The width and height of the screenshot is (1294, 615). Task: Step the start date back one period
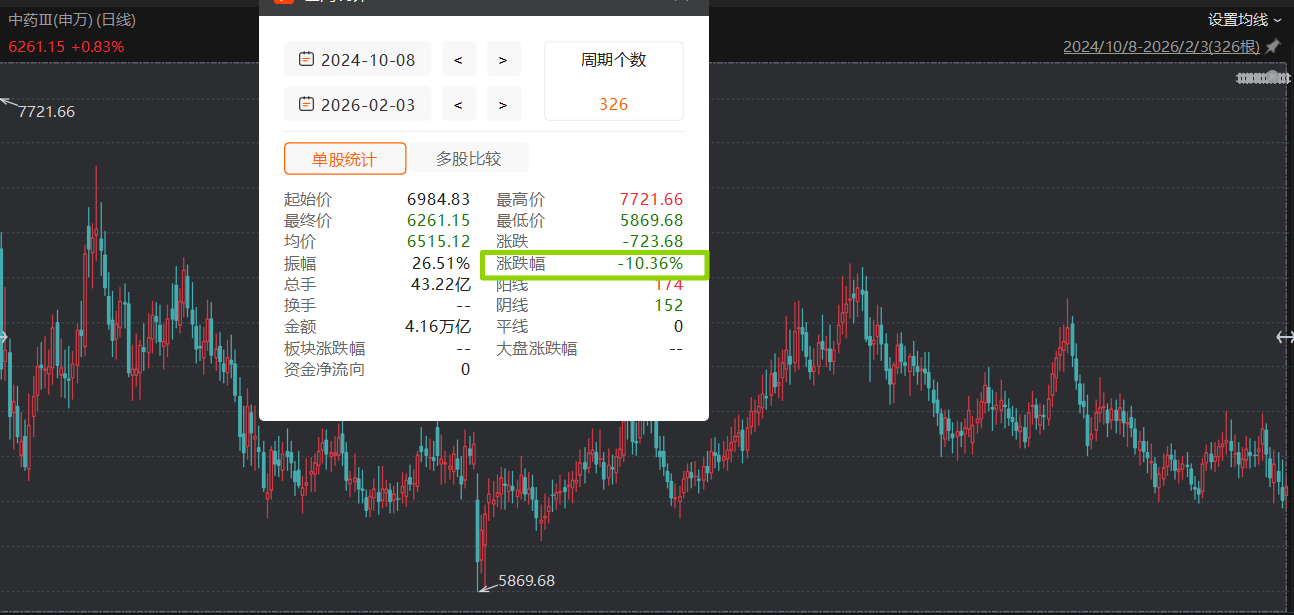pos(458,60)
